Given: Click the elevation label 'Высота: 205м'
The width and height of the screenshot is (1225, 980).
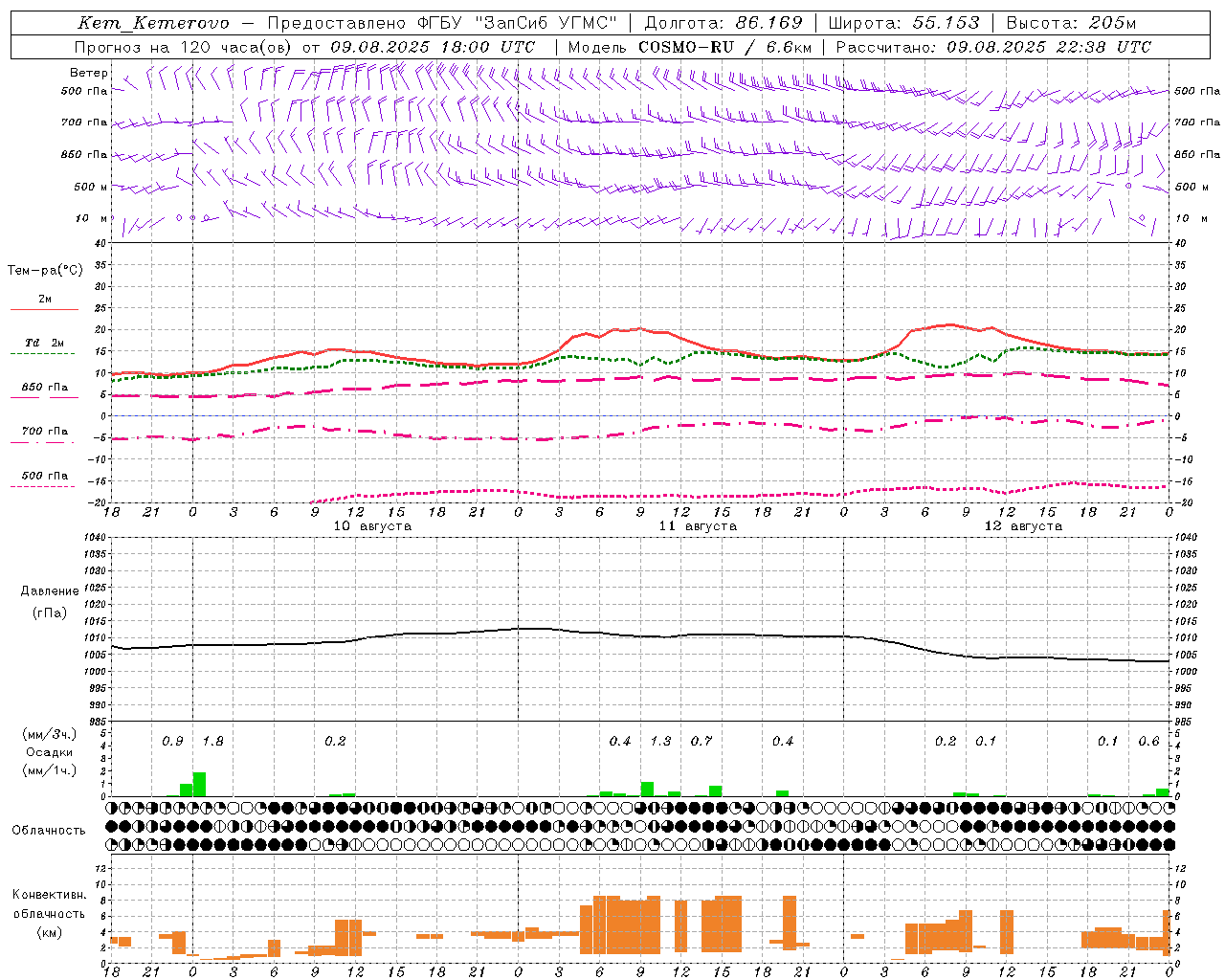Looking at the screenshot, I should [1071, 23].
